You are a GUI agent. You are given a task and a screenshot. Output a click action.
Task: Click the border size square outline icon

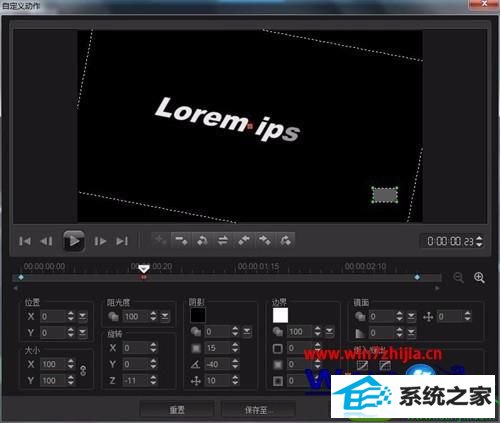coord(277,349)
